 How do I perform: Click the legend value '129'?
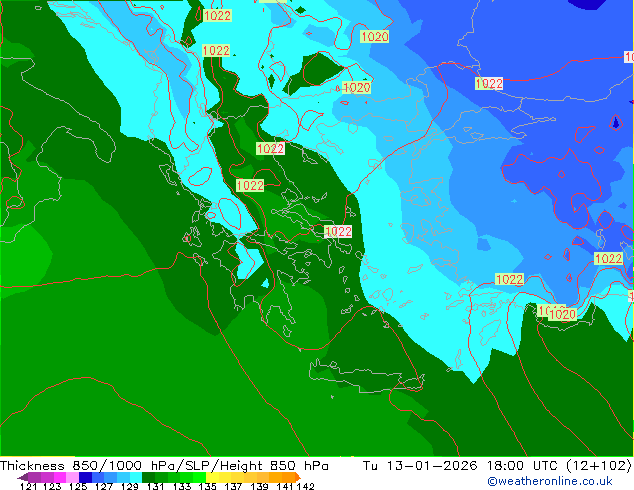tap(130, 486)
